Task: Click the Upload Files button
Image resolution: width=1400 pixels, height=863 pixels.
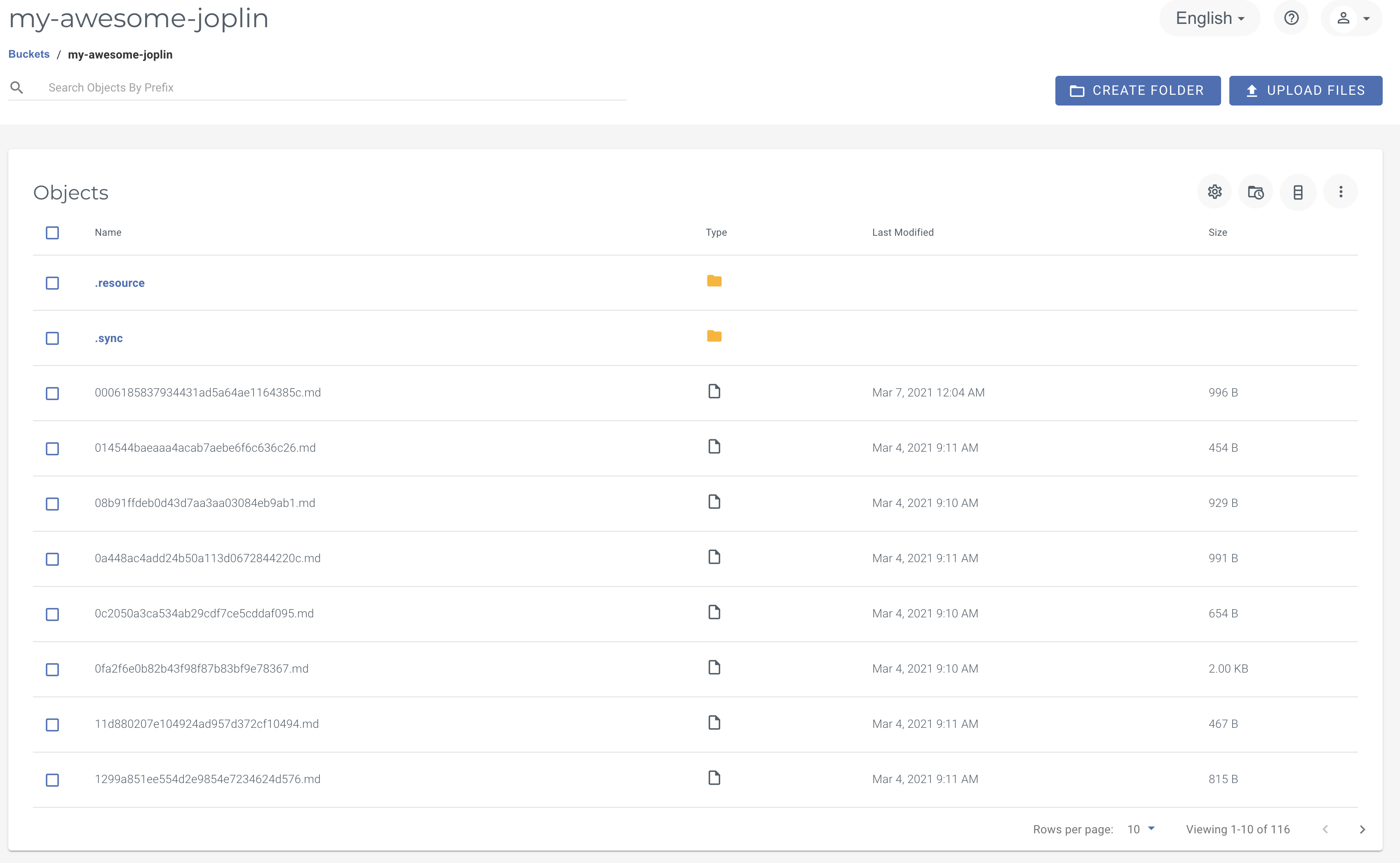Action: [x=1305, y=90]
